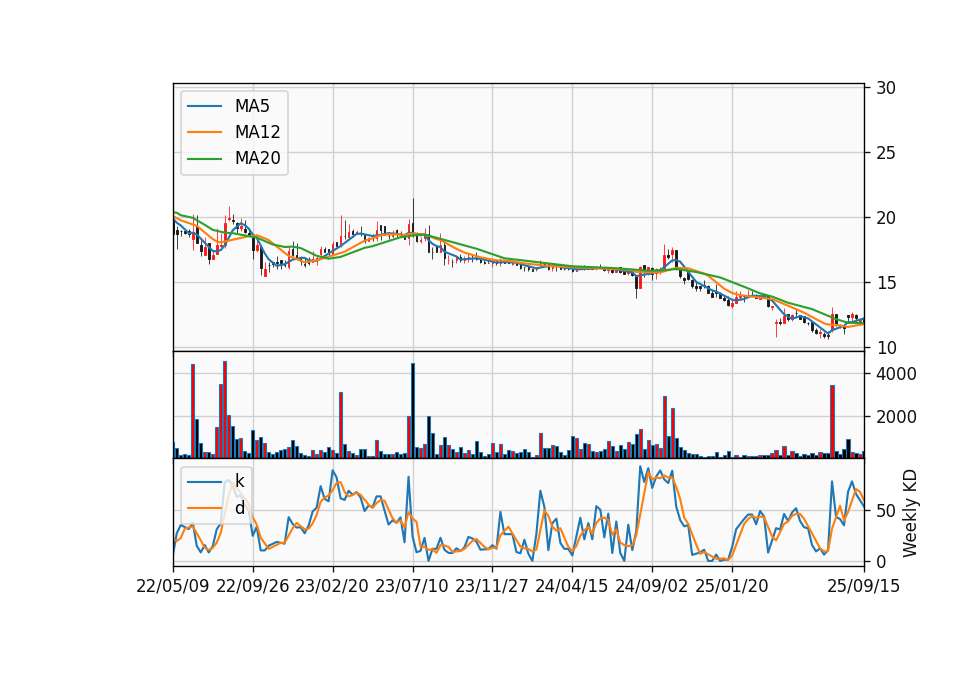Click the 23/07/10 date tick label

pos(412,586)
